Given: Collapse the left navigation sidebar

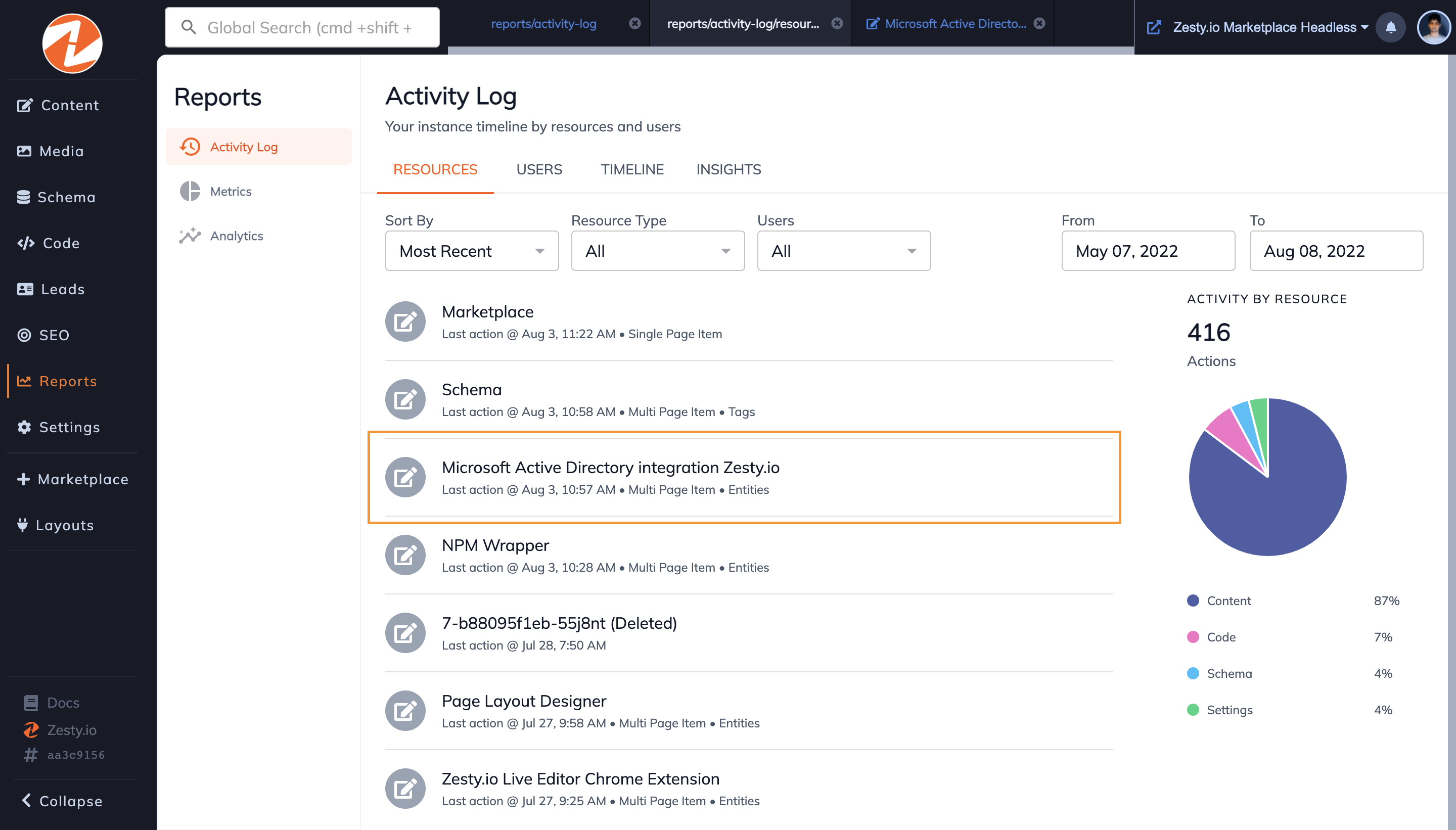Looking at the screenshot, I should coord(62,801).
